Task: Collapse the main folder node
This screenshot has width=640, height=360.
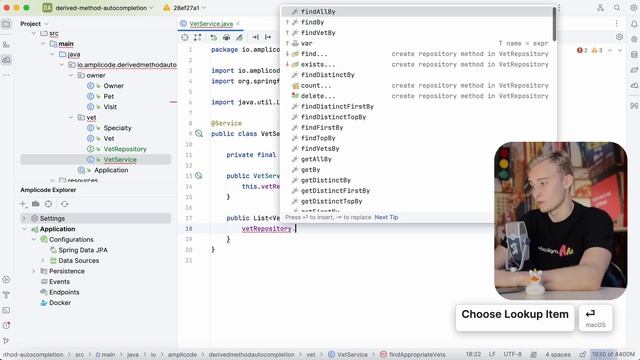Action: pyautogui.click(x=43, y=44)
